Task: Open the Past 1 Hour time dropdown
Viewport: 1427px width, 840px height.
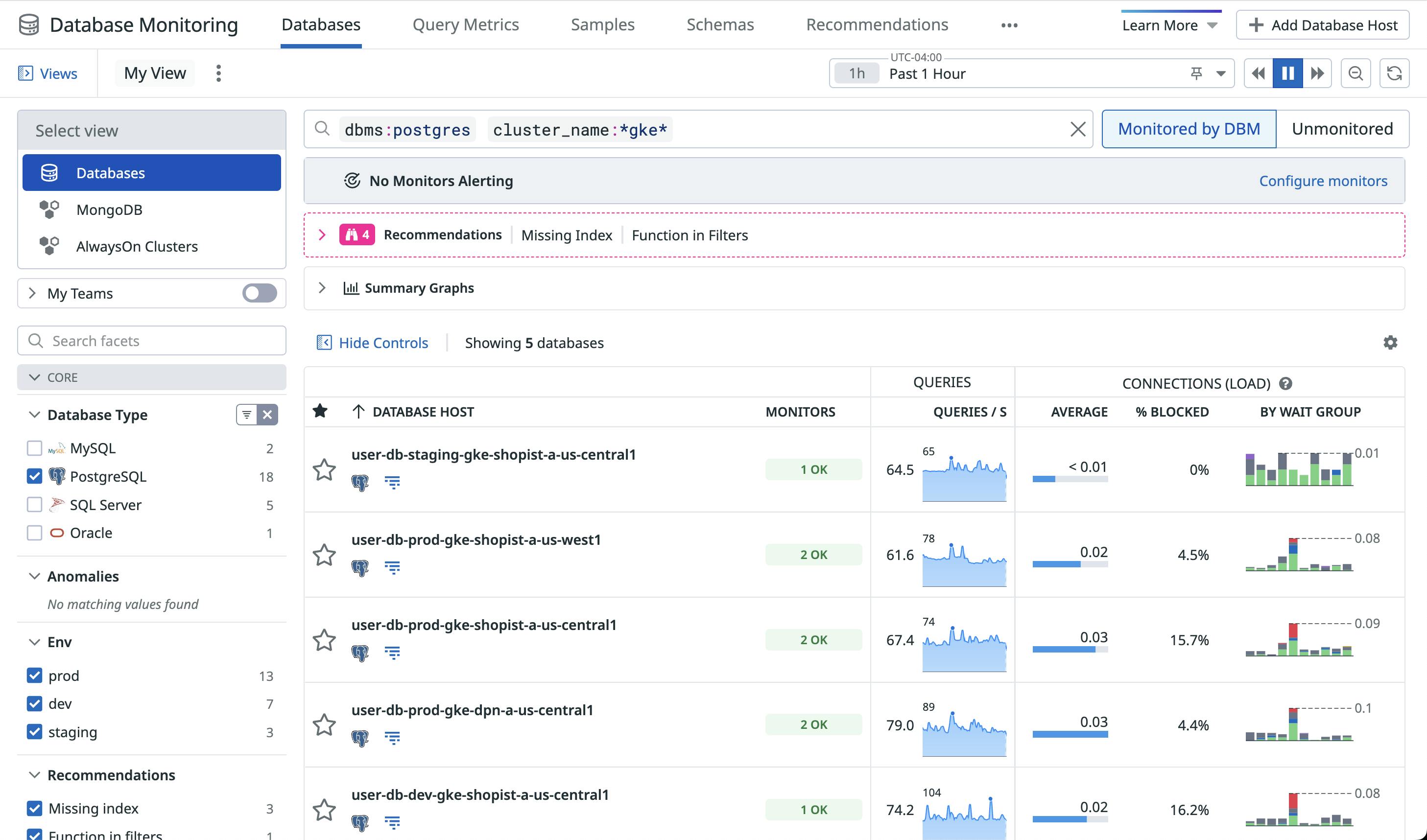Action: [1221, 73]
